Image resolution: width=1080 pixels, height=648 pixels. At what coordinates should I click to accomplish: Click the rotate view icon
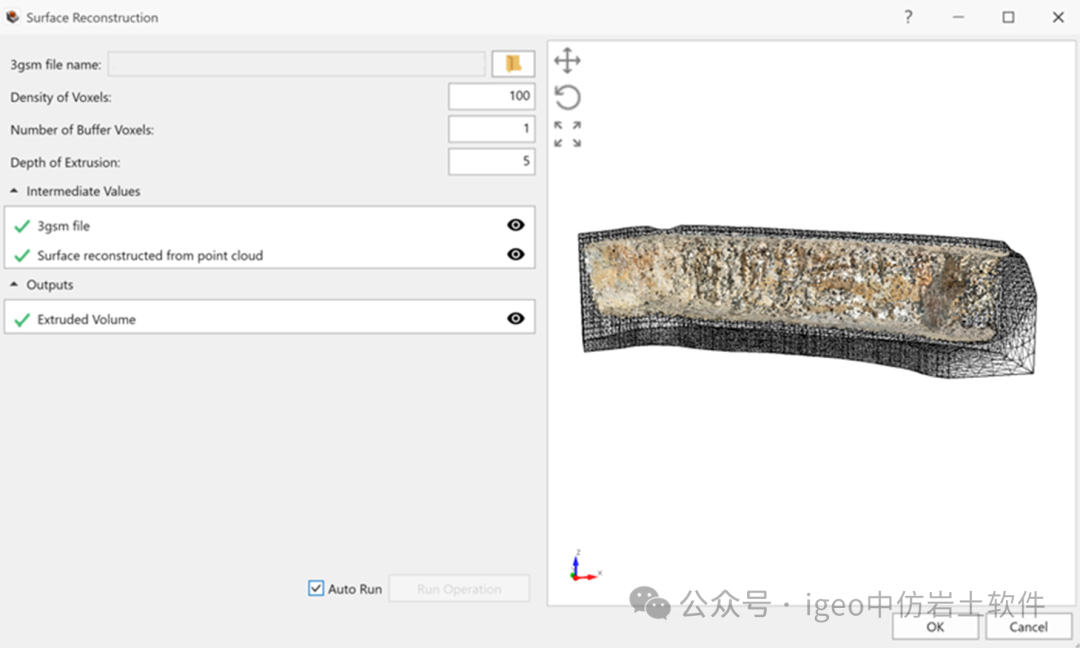click(x=567, y=97)
